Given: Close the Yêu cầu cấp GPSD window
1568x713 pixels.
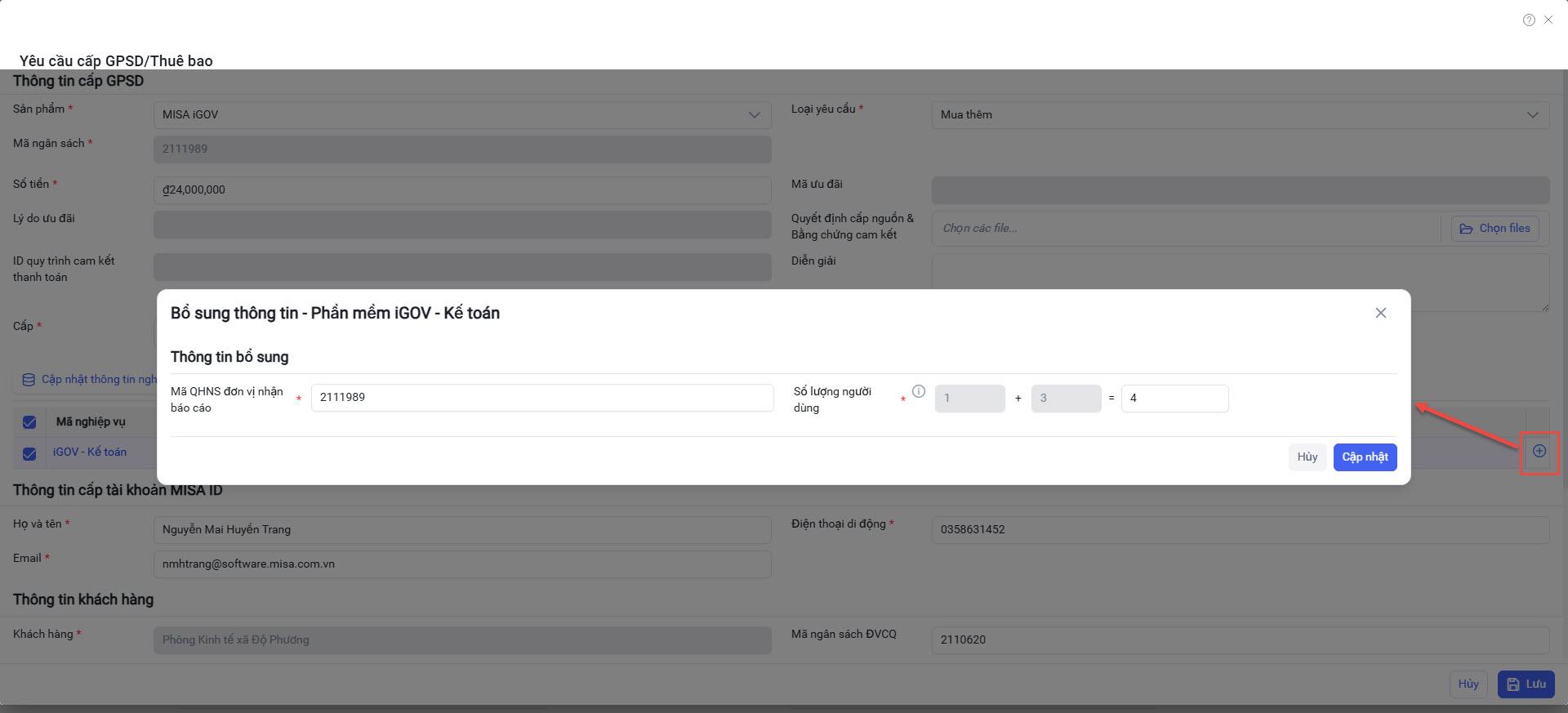Looking at the screenshot, I should point(1548,20).
